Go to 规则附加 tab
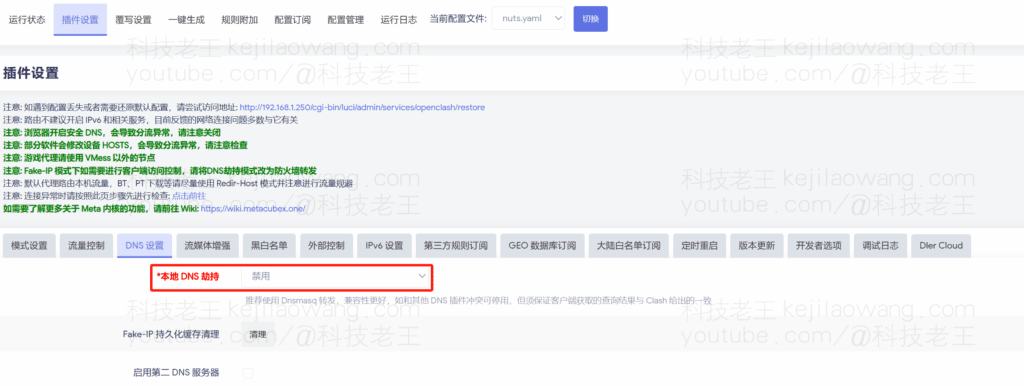Screen dimensions: 1024x386 [x=240, y=20]
